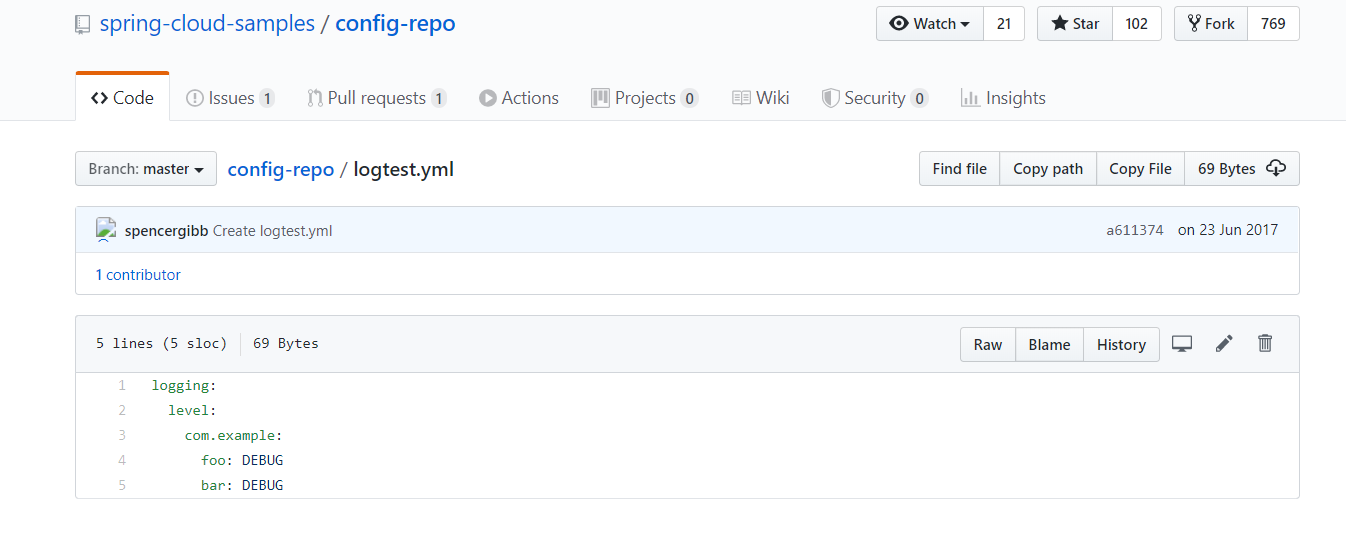
Task: Open the Security tab
Action: click(875, 98)
